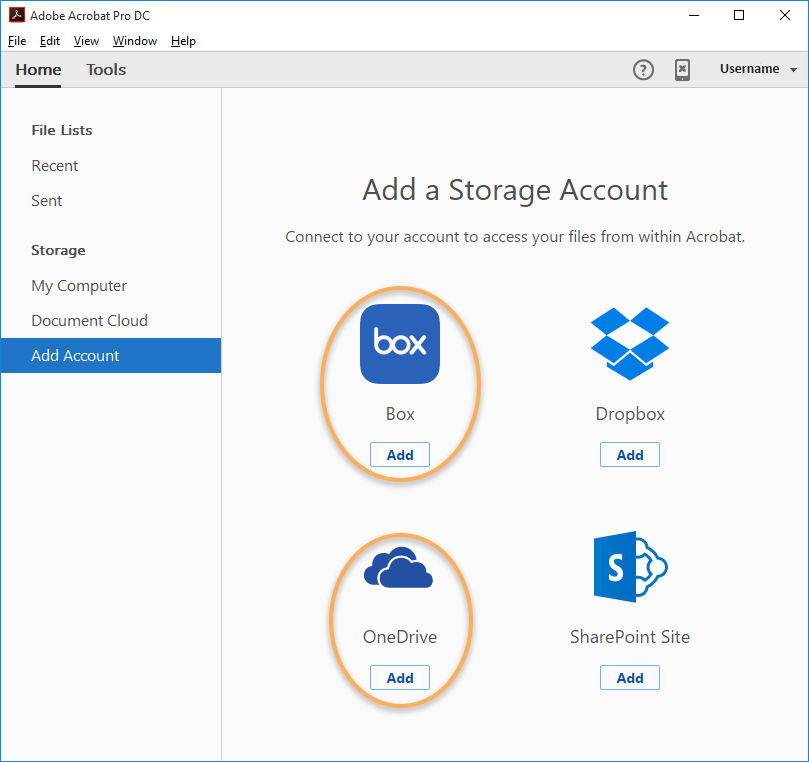Open Document Cloud from the sidebar
The height and width of the screenshot is (762, 809).
click(x=89, y=320)
